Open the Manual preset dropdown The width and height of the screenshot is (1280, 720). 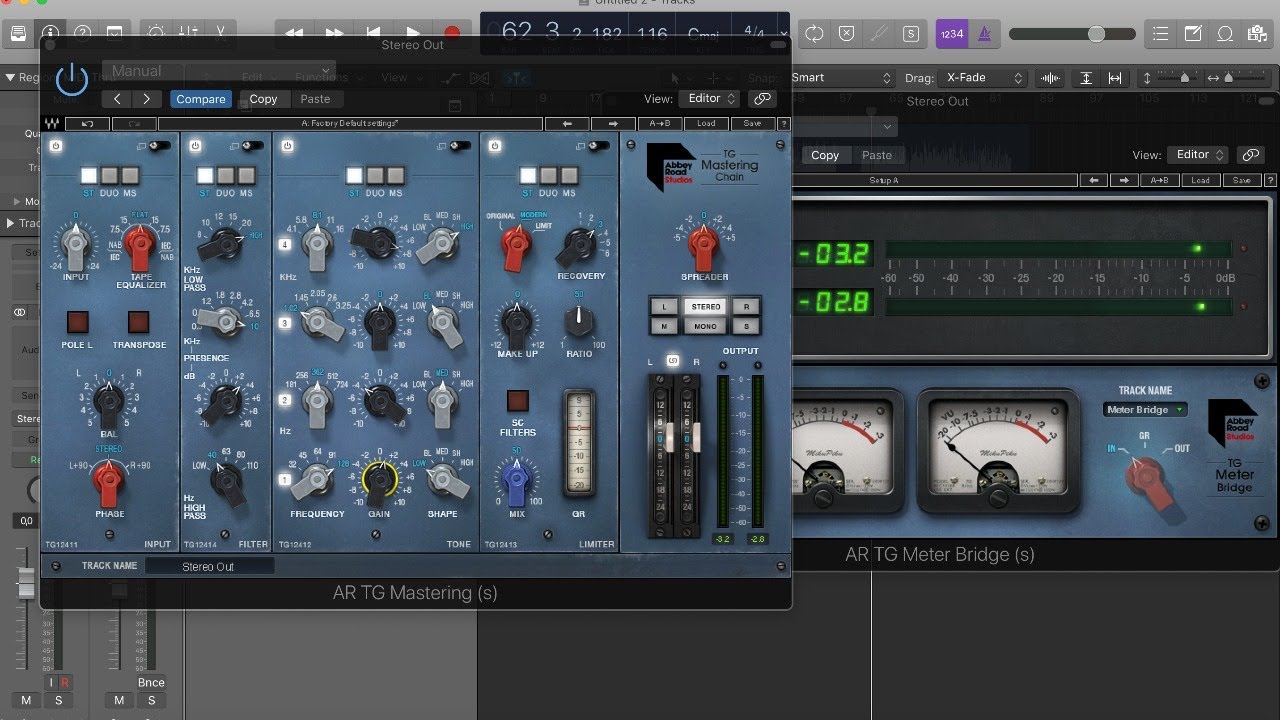pyautogui.click(x=217, y=72)
